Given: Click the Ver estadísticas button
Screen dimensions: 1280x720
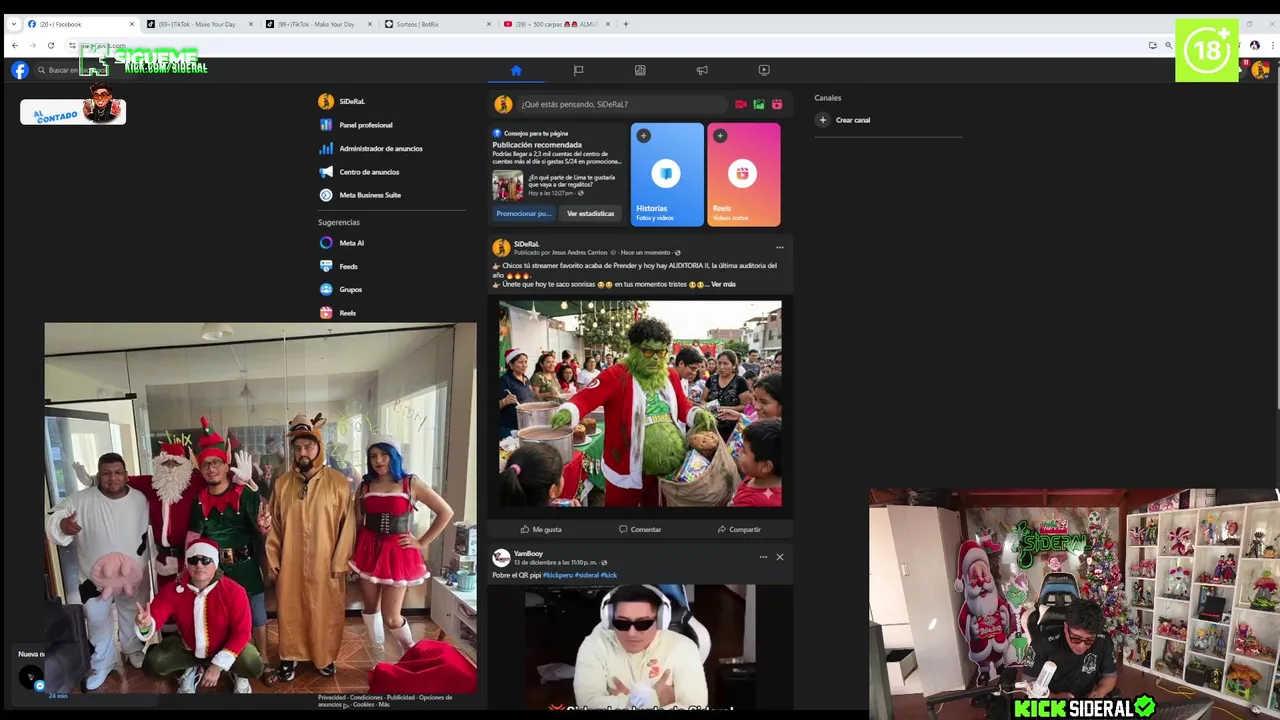Looking at the screenshot, I should pos(590,213).
